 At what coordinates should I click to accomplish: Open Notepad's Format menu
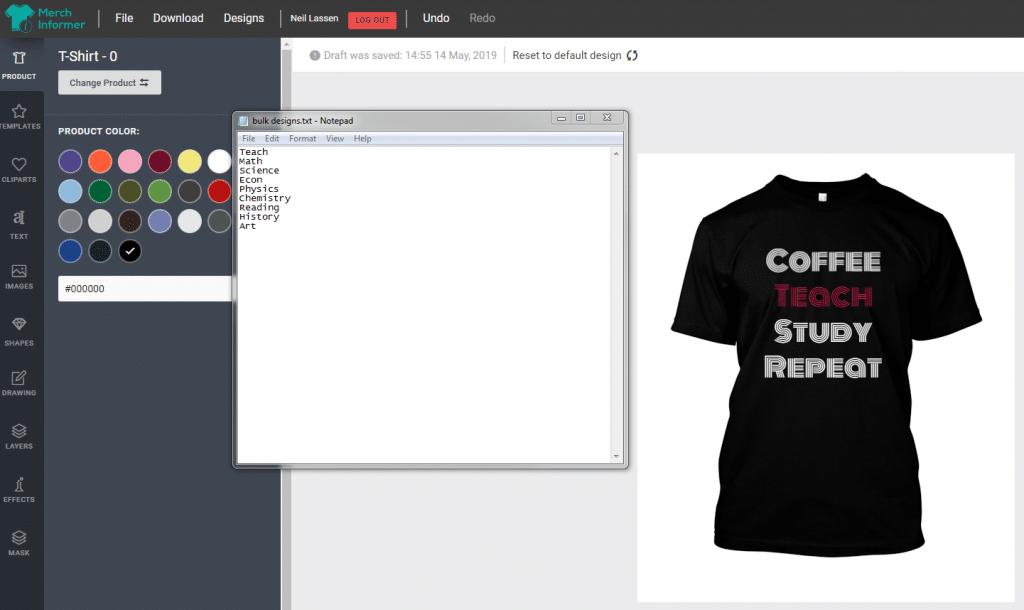tap(302, 138)
